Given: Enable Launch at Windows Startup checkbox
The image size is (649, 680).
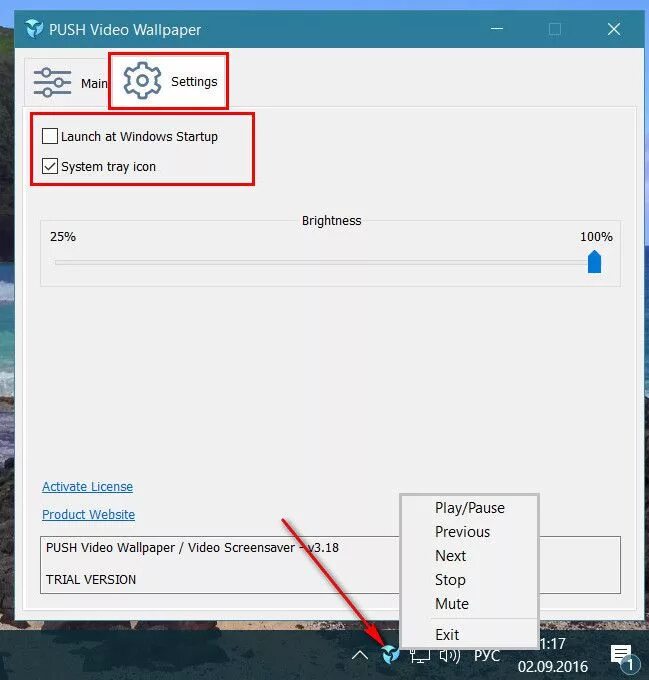Looking at the screenshot, I should click(x=50, y=136).
